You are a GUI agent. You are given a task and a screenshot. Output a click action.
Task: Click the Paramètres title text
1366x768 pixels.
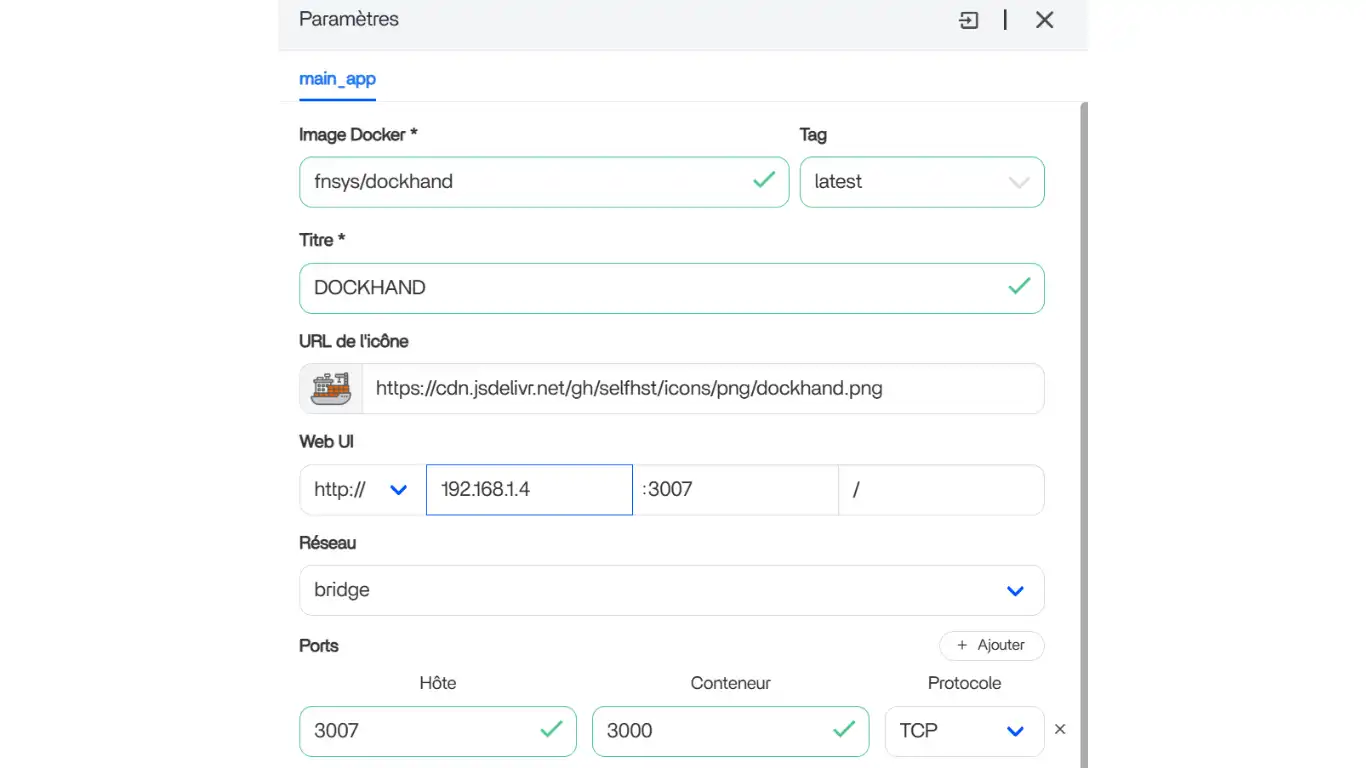[349, 19]
